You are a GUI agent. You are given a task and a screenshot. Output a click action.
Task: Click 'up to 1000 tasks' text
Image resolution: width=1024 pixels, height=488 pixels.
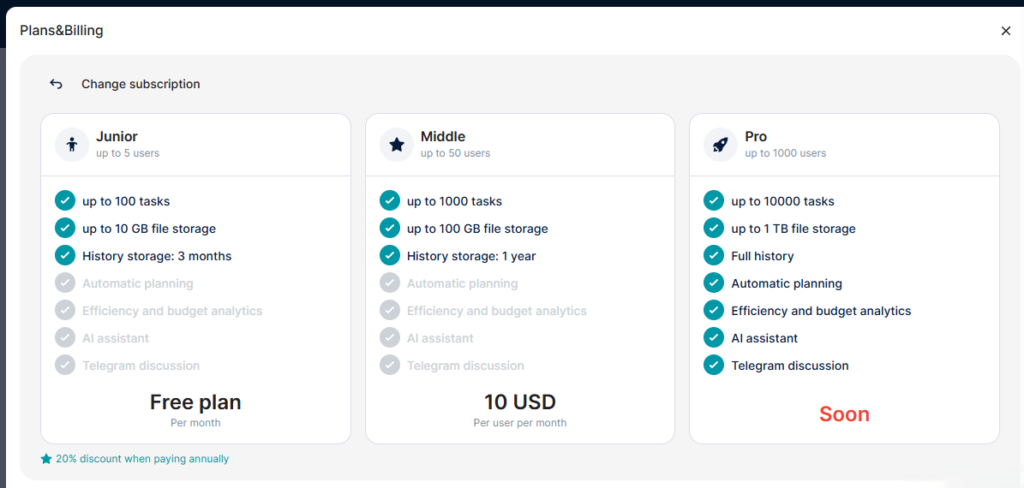tap(455, 201)
